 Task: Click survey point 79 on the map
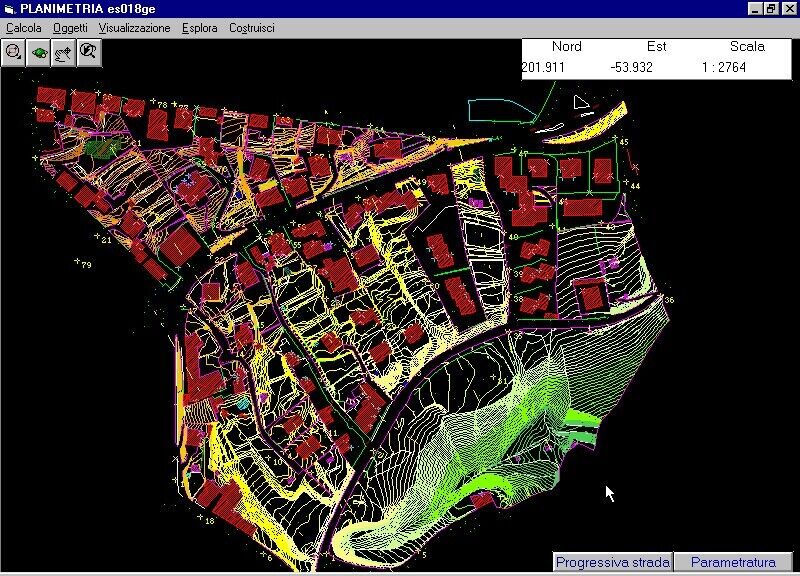tap(83, 263)
